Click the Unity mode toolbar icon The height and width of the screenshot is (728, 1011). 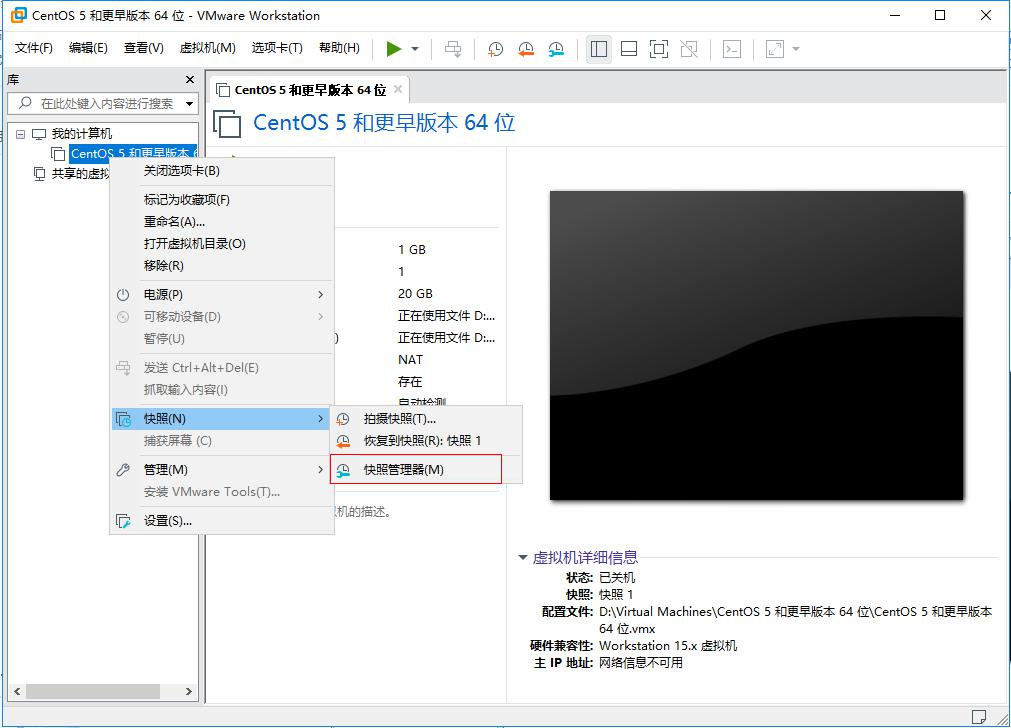tap(689, 49)
